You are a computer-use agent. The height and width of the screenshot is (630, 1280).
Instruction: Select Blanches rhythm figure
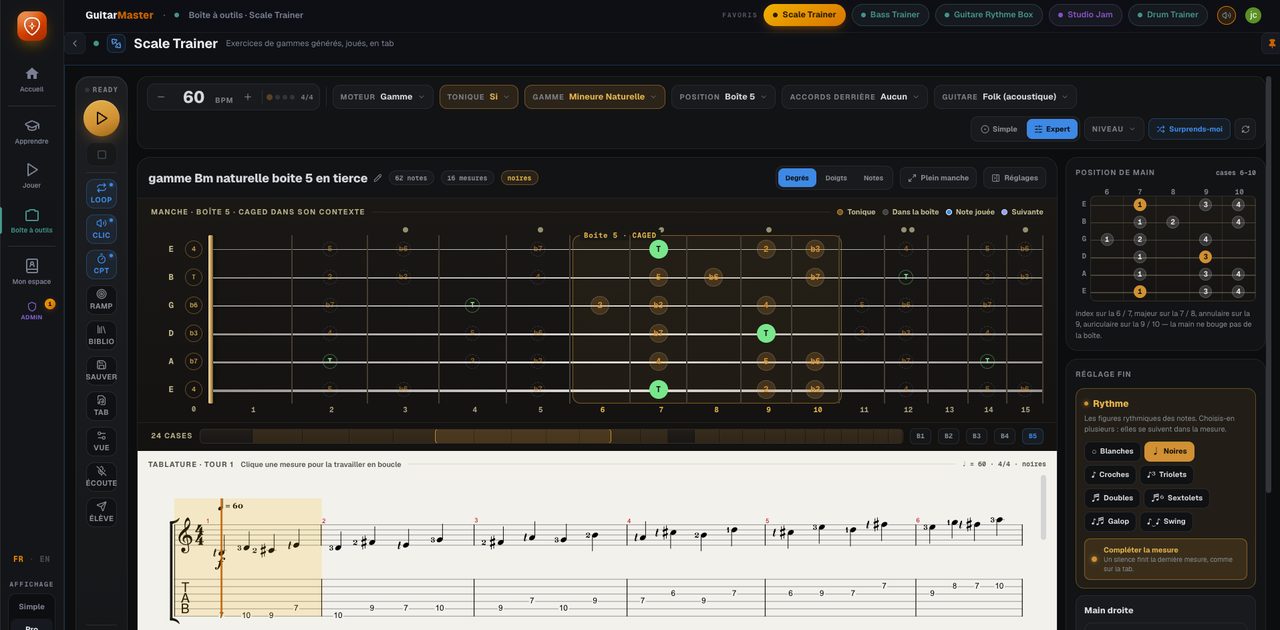click(1112, 451)
